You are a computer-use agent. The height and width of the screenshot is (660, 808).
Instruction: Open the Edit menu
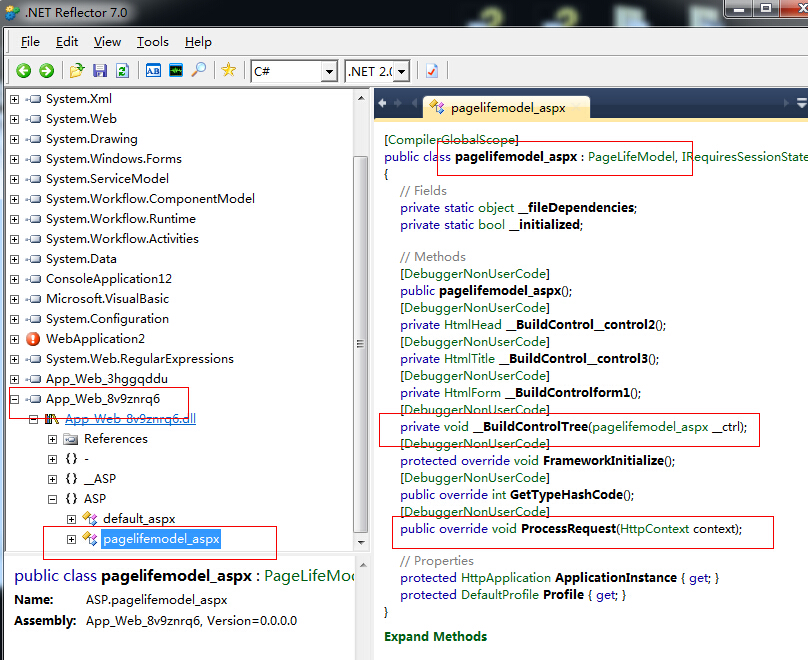coord(67,42)
